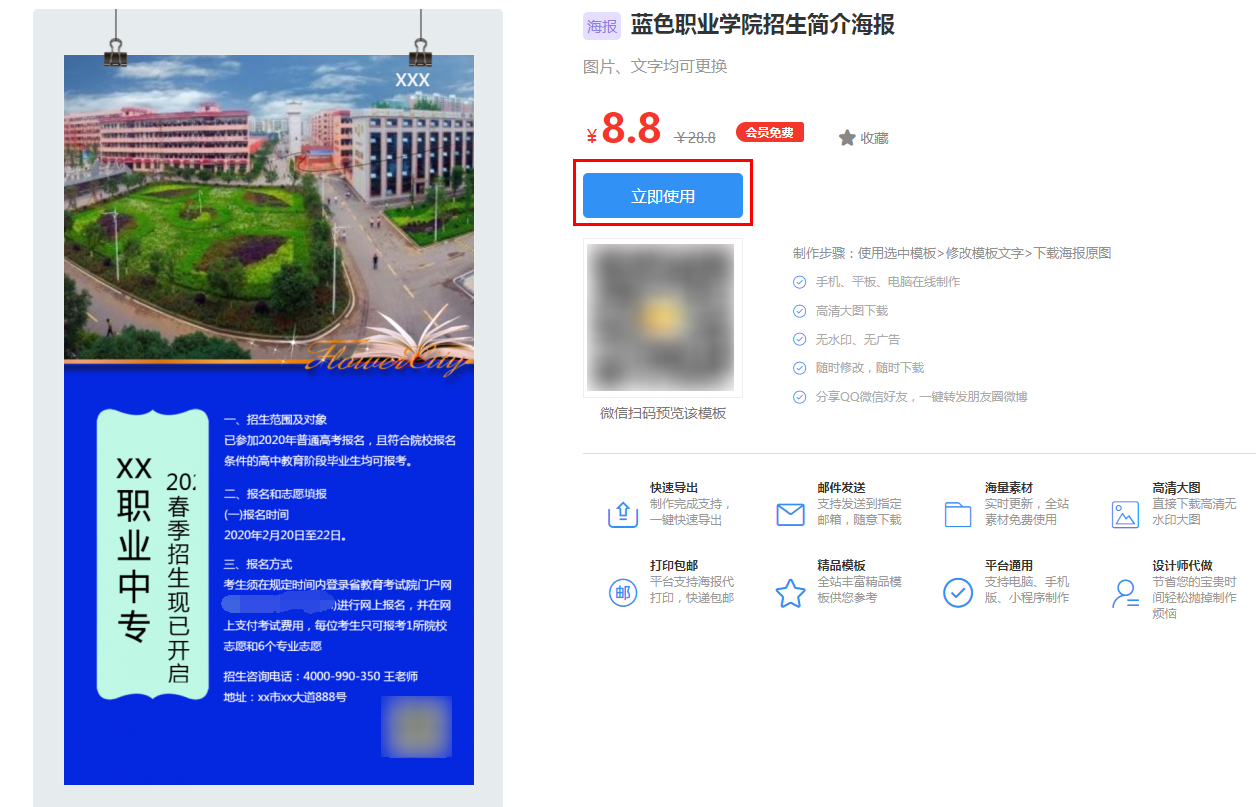Image resolution: width=1256 pixels, height=807 pixels.
Task: Click the 精品模板 heading text
Action: click(841, 566)
